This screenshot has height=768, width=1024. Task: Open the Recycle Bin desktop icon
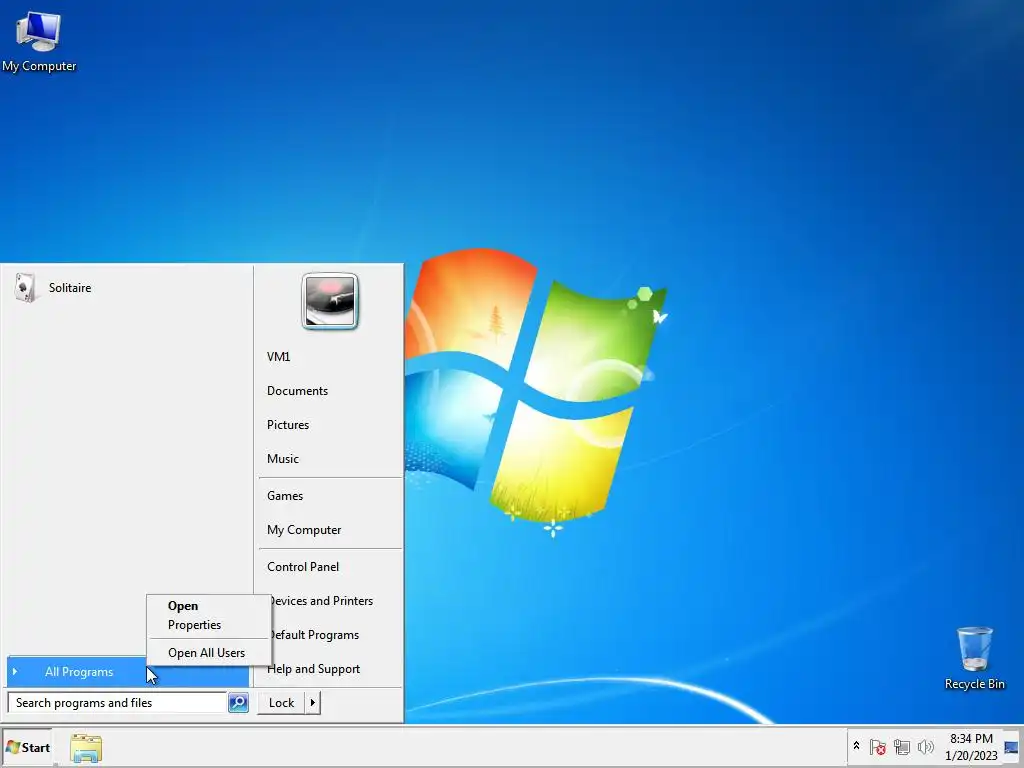point(974,658)
